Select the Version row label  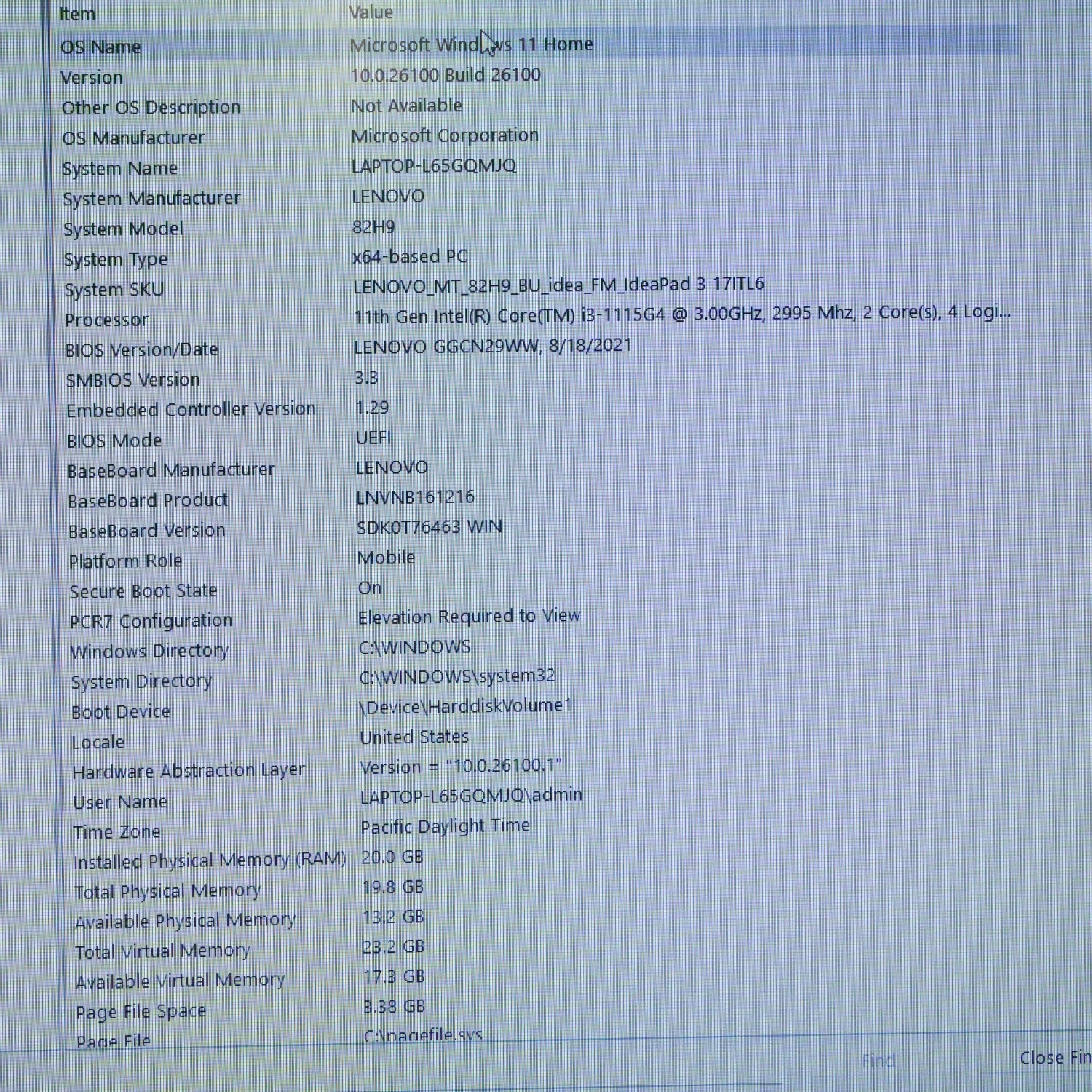[x=92, y=77]
